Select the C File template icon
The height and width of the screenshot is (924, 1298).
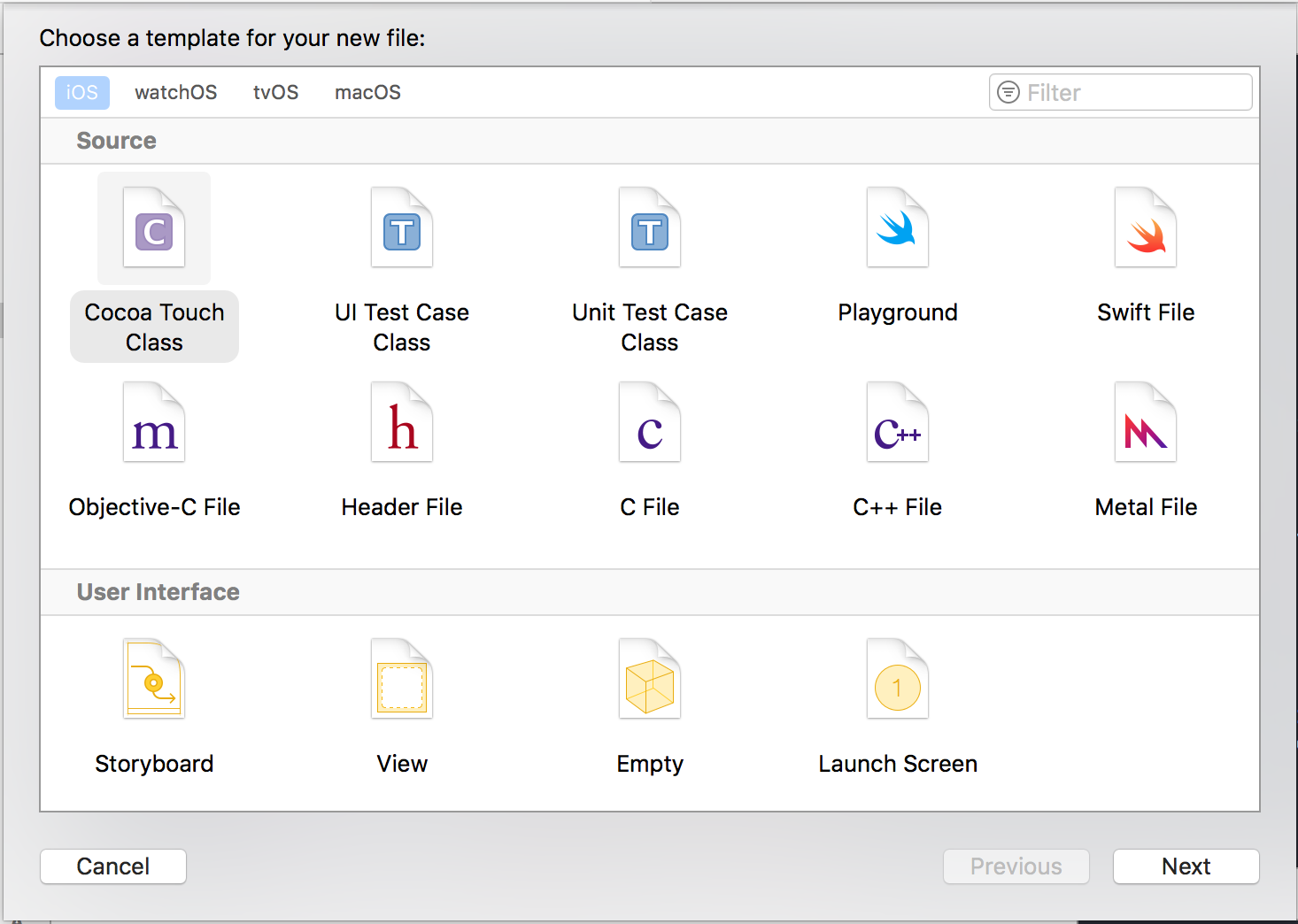[650, 422]
